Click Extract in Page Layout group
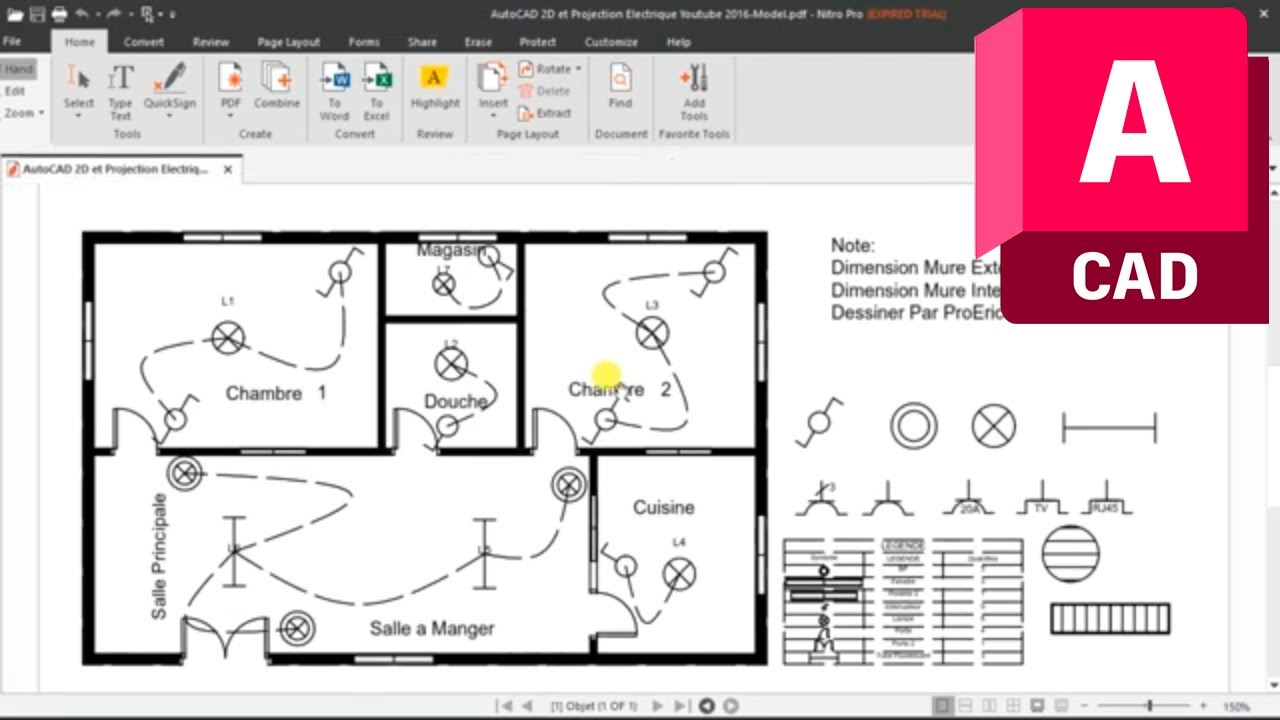 click(x=545, y=113)
